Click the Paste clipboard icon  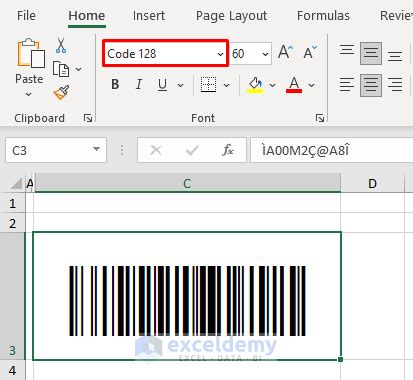tap(31, 53)
